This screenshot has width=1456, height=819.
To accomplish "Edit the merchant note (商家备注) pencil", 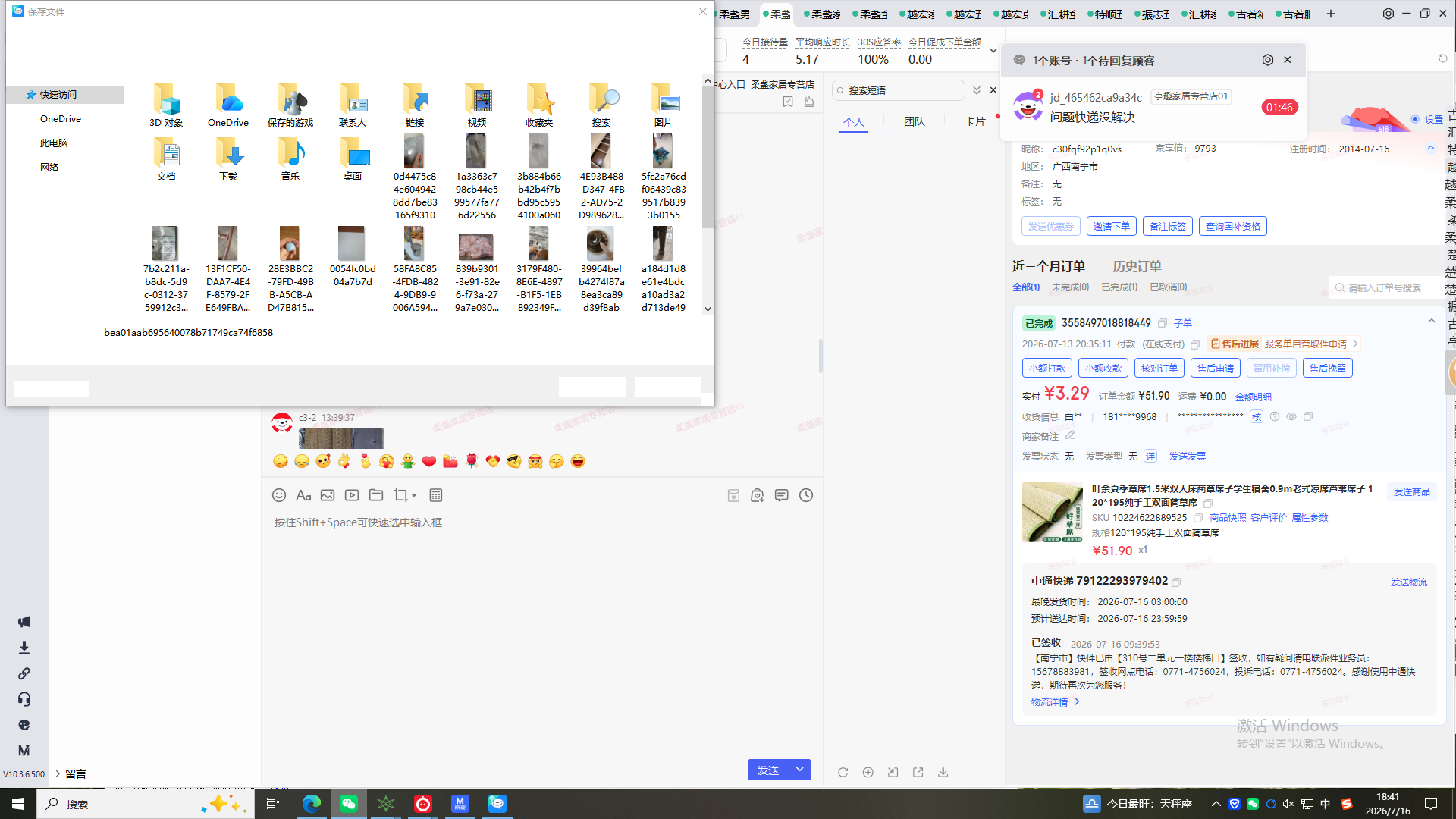I will click(1070, 435).
